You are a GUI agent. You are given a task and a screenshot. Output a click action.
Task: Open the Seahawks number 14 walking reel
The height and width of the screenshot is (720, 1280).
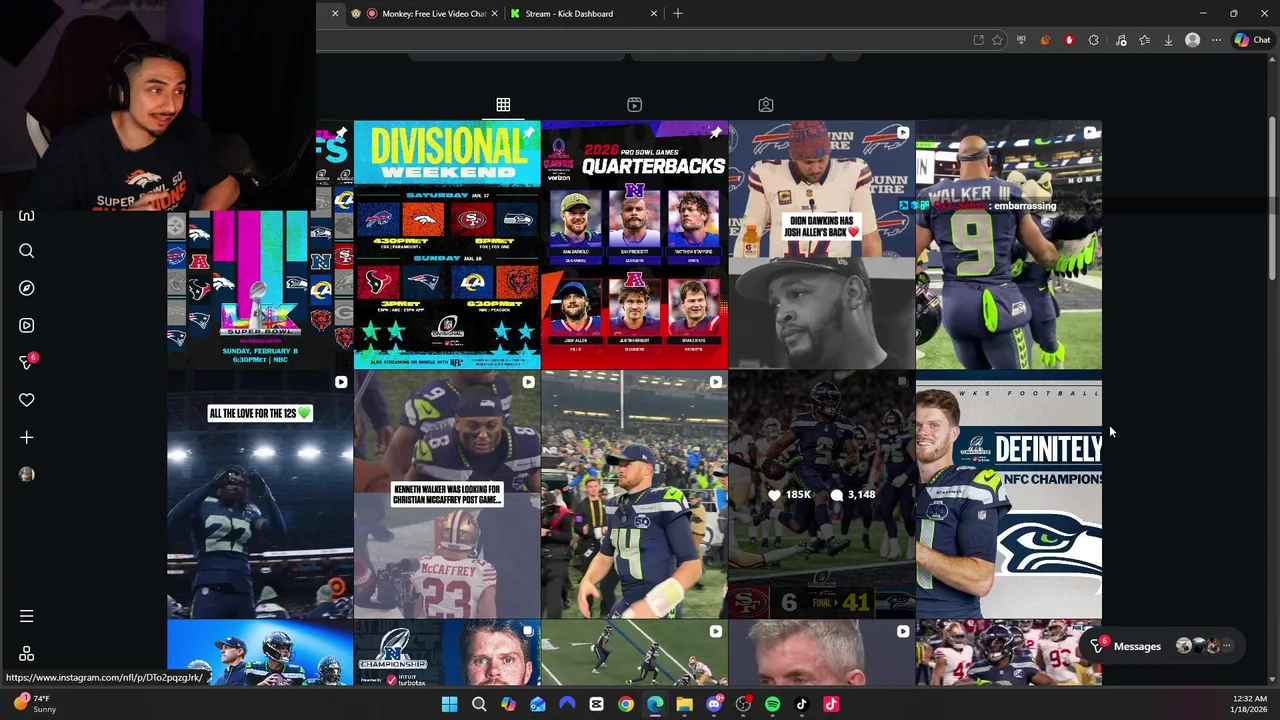634,495
